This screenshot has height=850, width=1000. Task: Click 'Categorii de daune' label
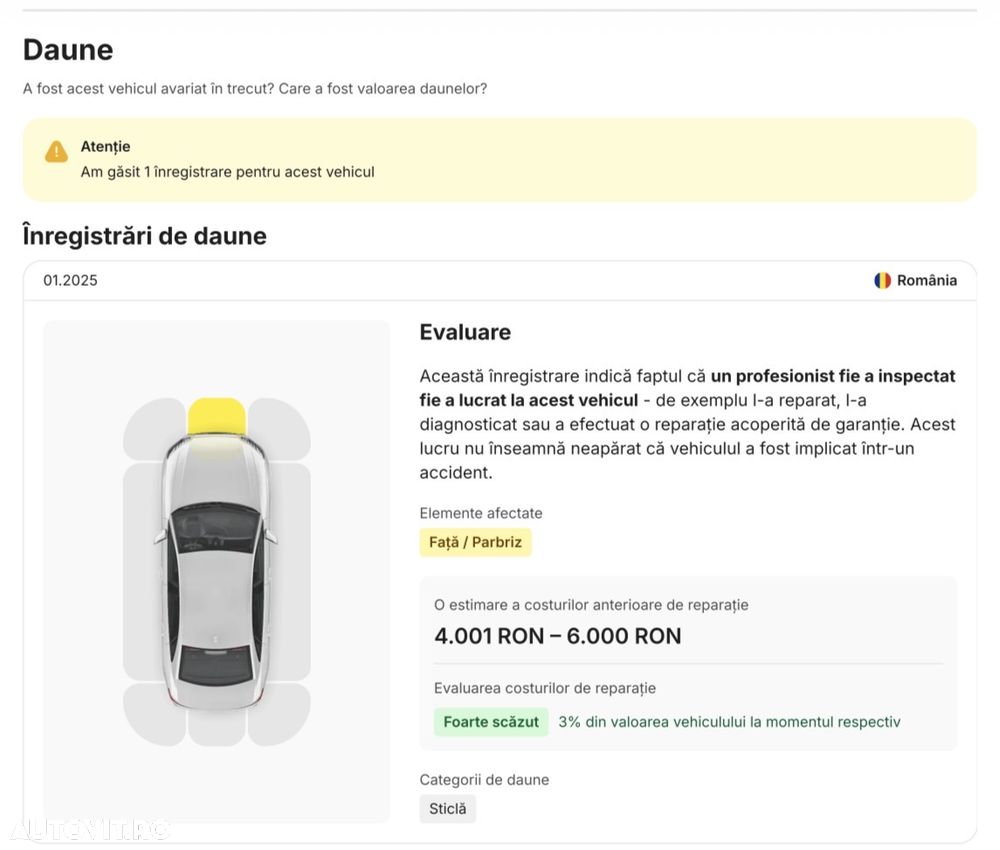[484, 780]
